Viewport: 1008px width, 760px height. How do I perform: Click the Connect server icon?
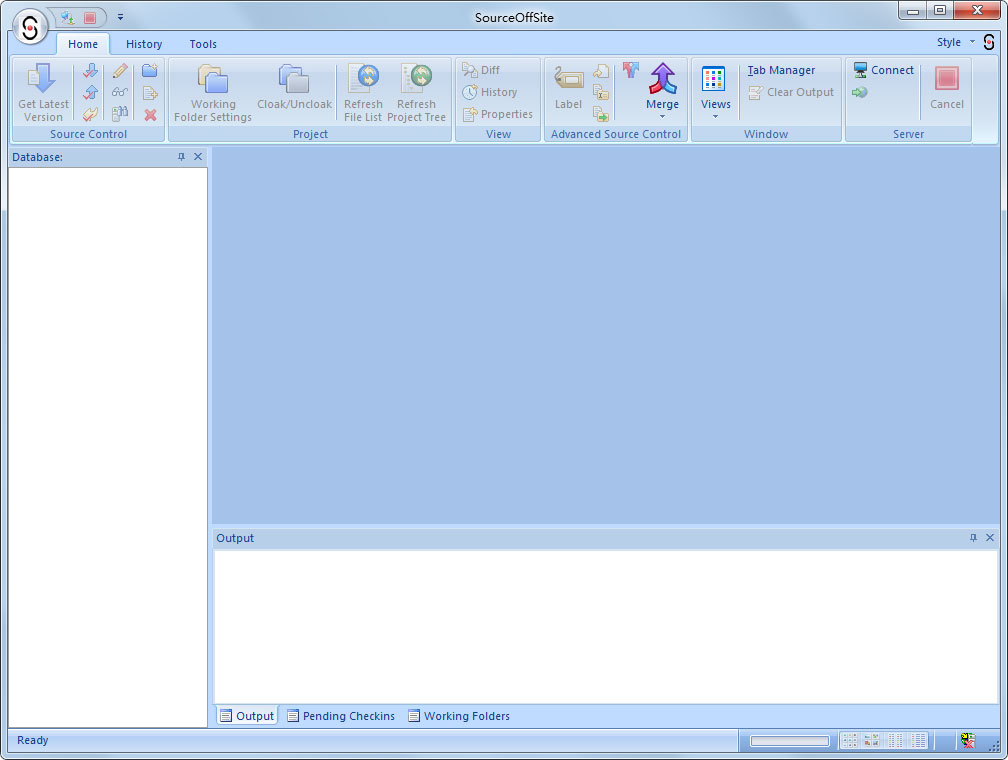(x=860, y=70)
